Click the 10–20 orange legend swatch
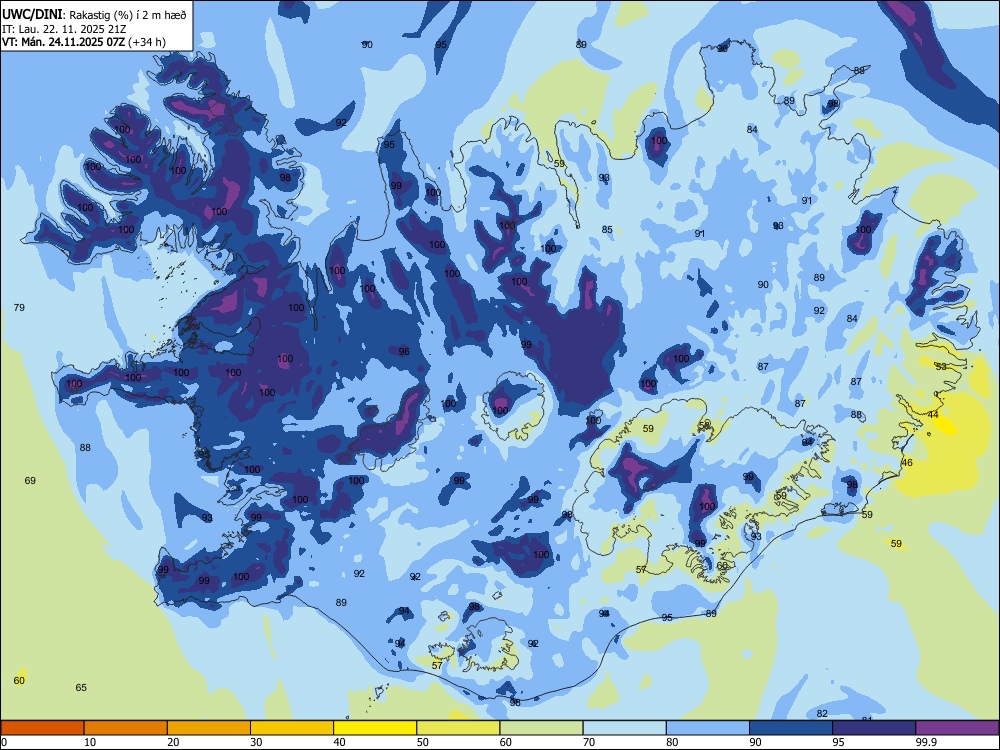This screenshot has width=1000, height=750. [x=126, y=728]
